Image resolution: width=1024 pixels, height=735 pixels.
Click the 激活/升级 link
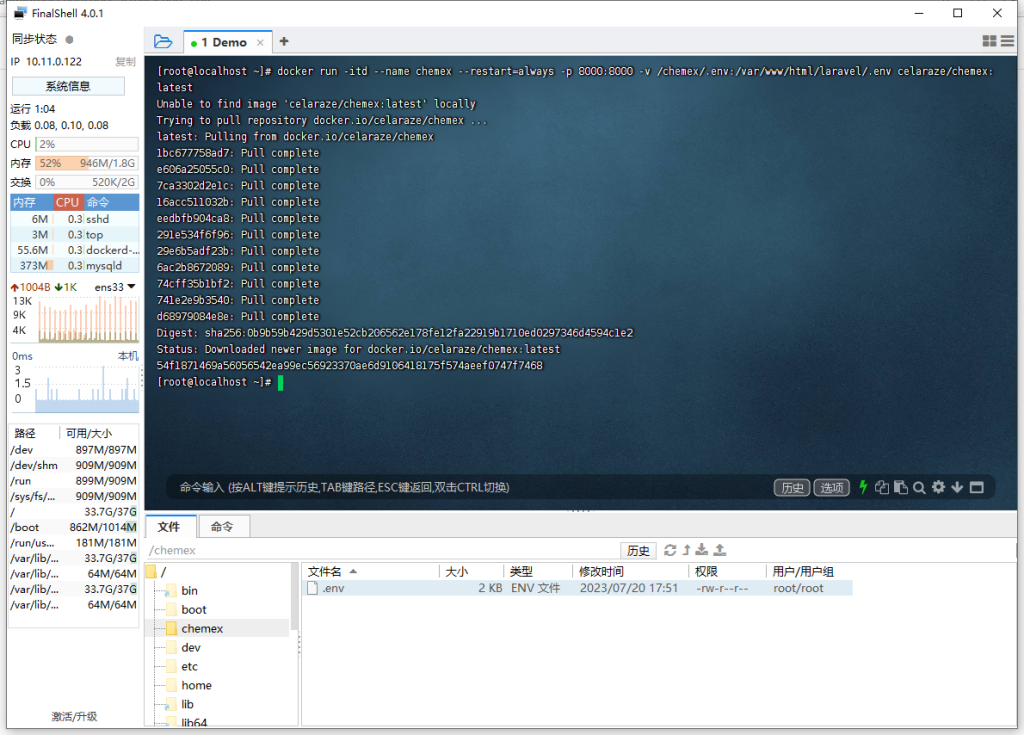(74, 716)
